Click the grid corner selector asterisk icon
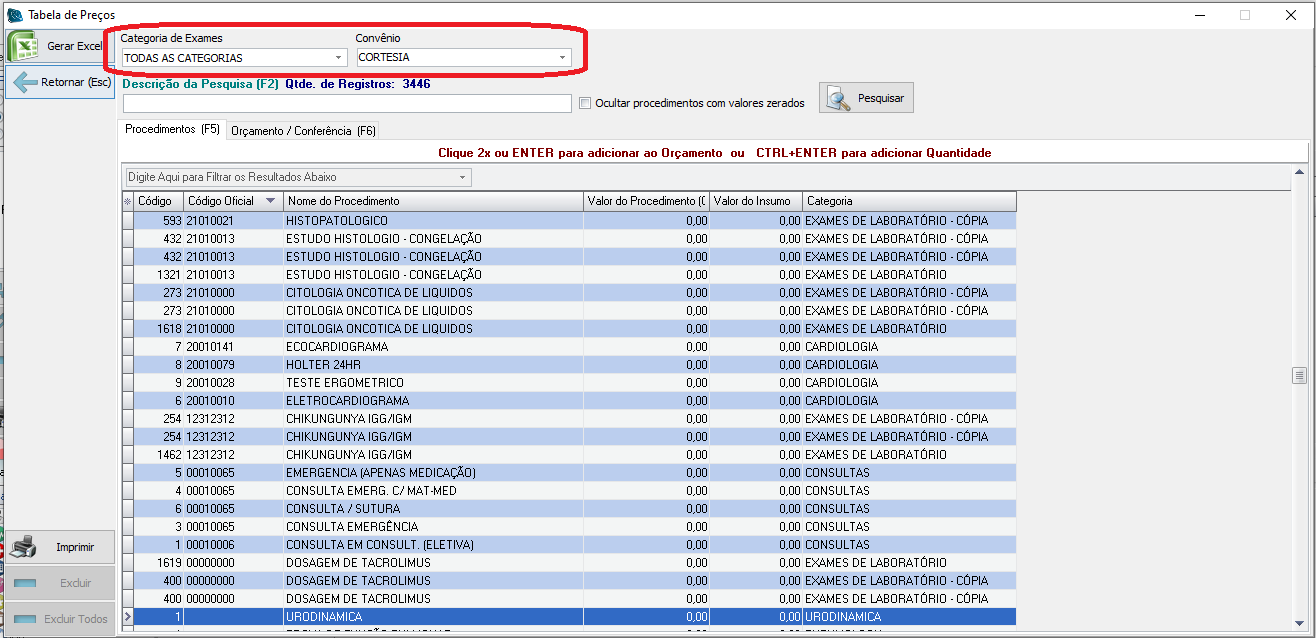 pyautogui.click(x=126, y=202)
